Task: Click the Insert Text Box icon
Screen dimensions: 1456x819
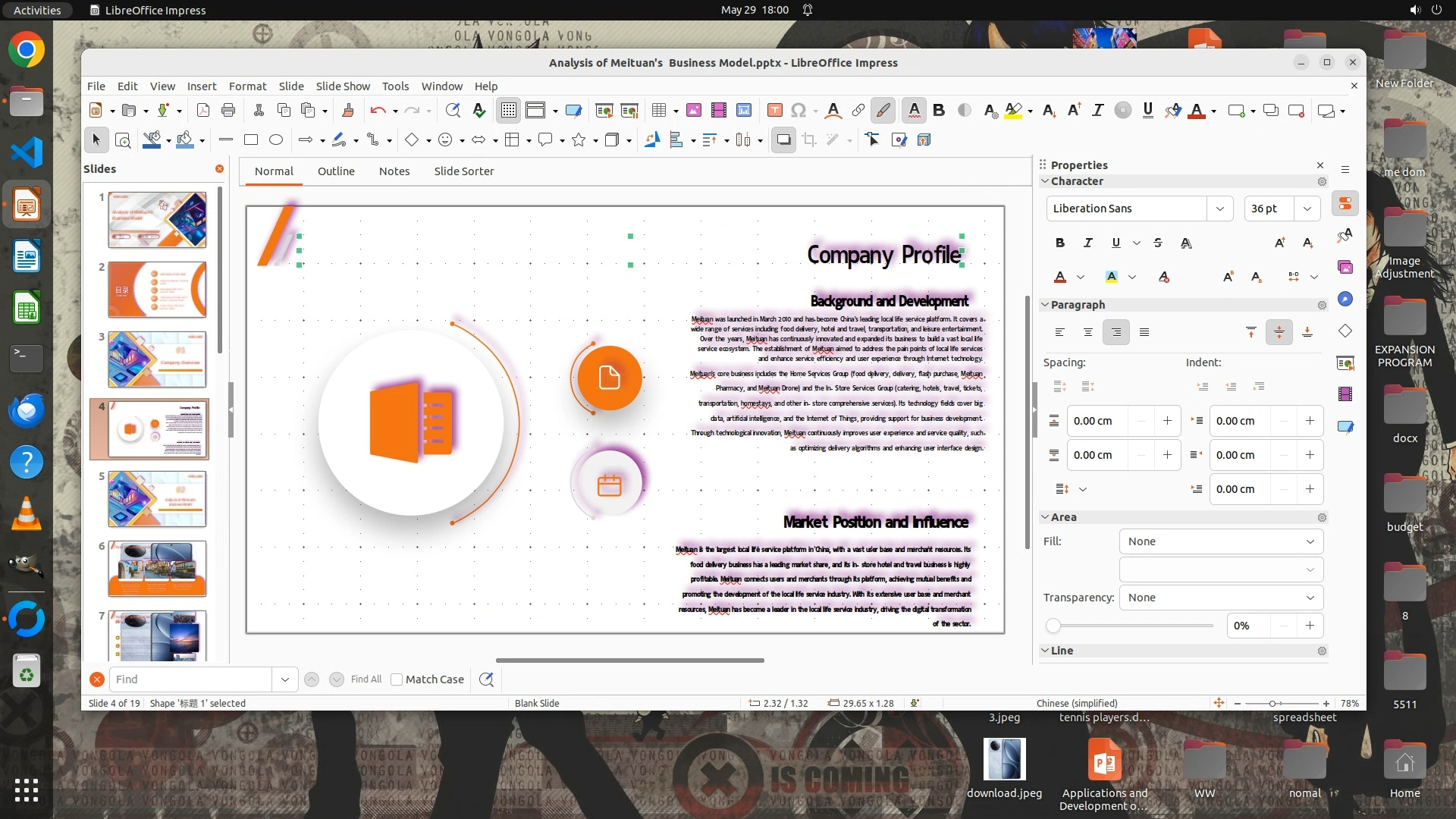Action: click(x=774, y=111)
